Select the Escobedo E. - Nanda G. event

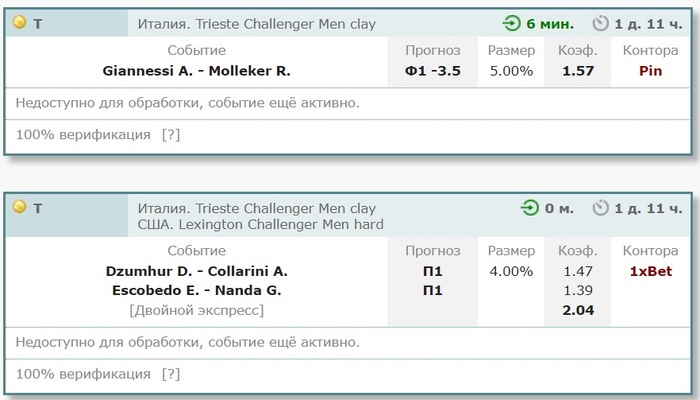[196, 291]
